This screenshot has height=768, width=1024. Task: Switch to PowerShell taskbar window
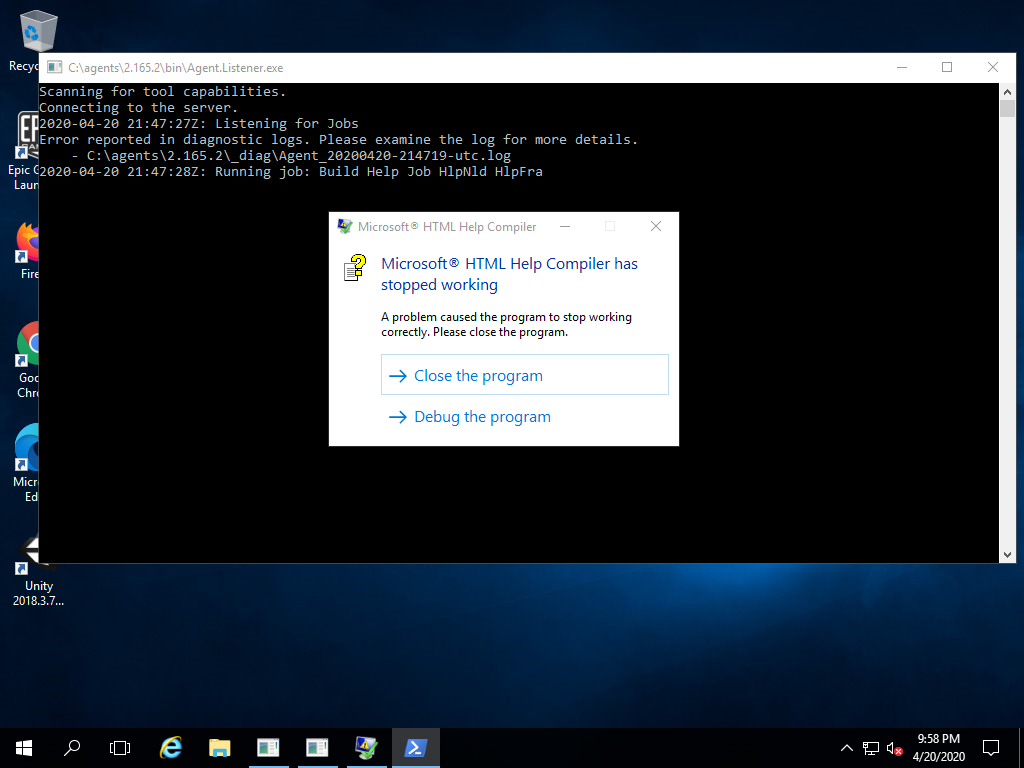414,747
